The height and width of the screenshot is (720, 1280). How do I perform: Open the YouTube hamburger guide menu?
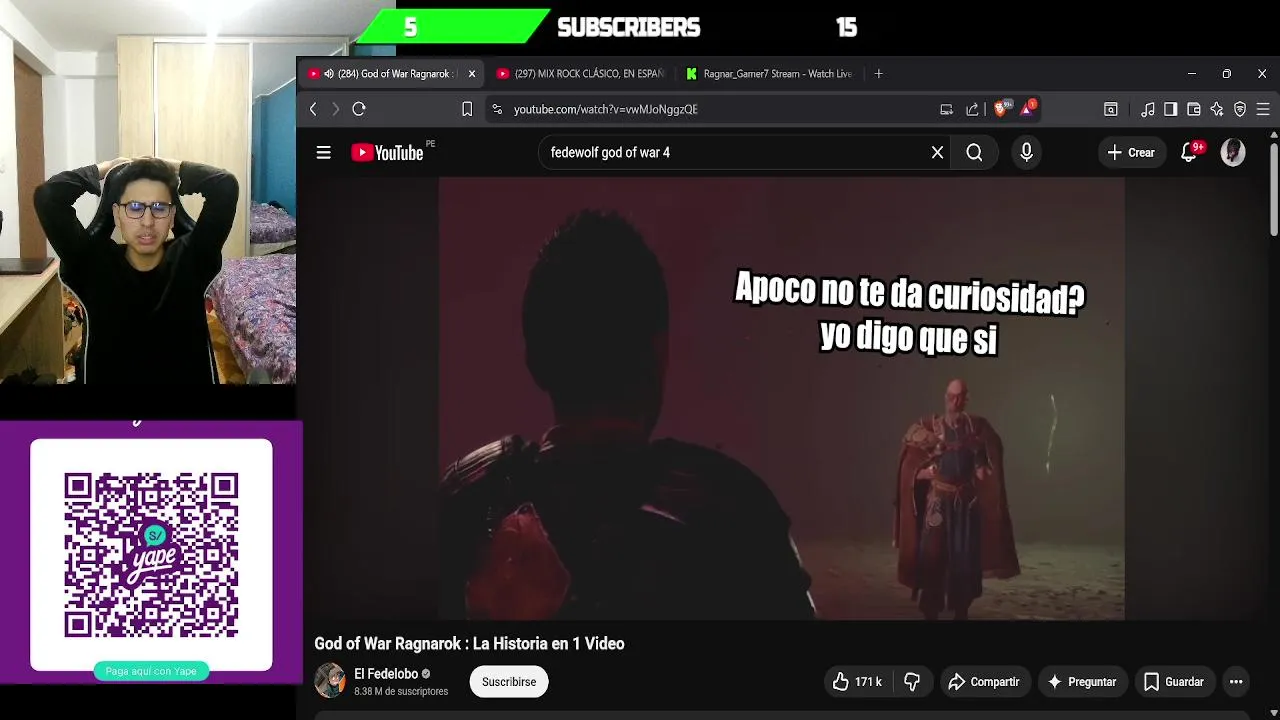(323, 153)
